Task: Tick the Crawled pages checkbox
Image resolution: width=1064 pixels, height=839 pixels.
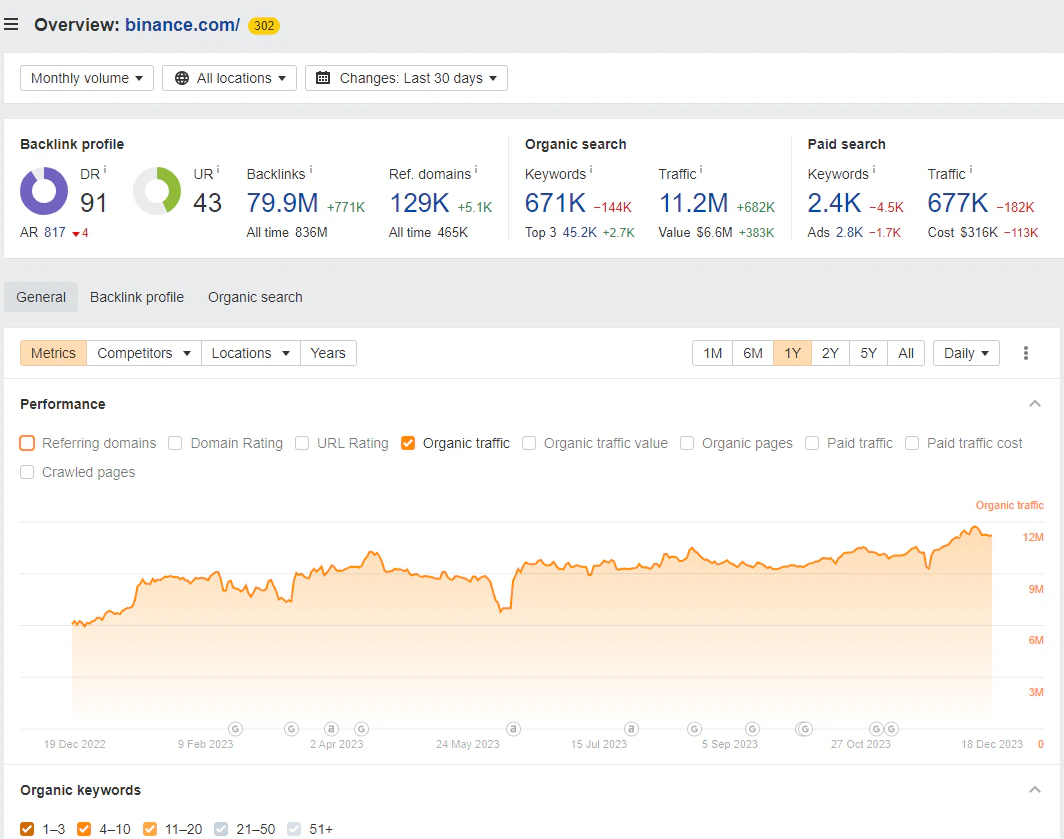Action: [27, 472]
